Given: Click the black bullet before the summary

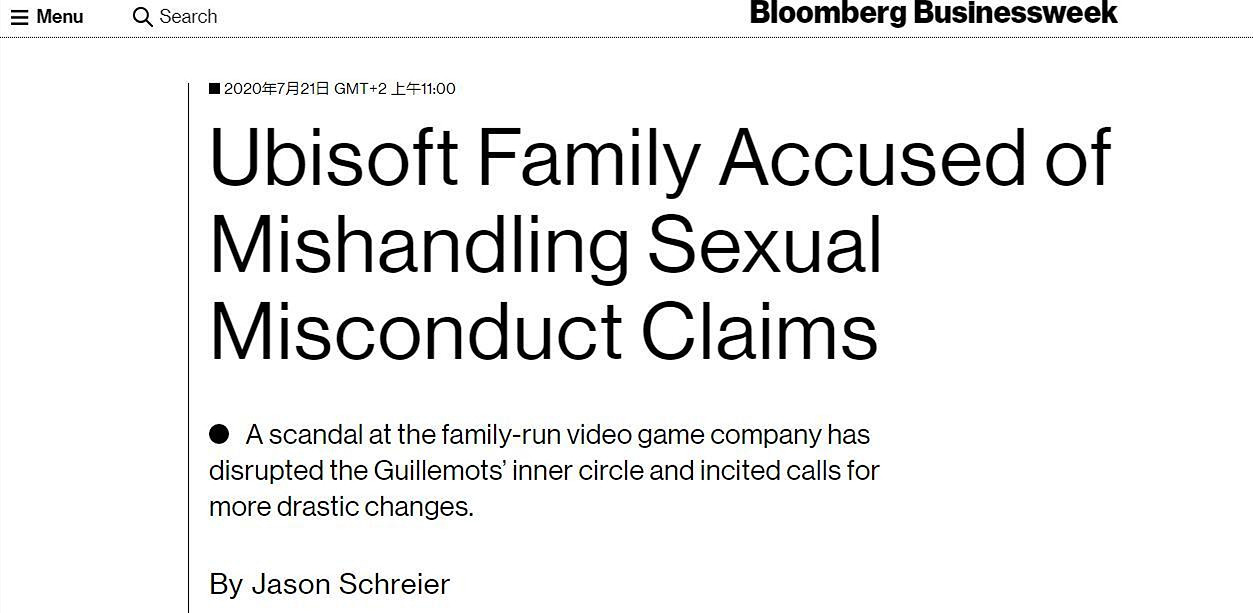Looking at the screenshot, I should (x=219, y=434).
